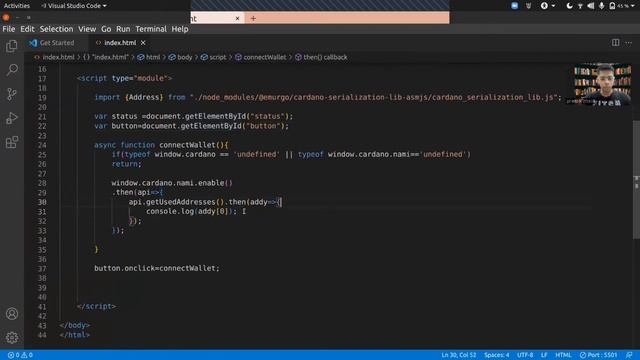
Task: Change indentation via Spaces: 4
Action: (496, 355)
